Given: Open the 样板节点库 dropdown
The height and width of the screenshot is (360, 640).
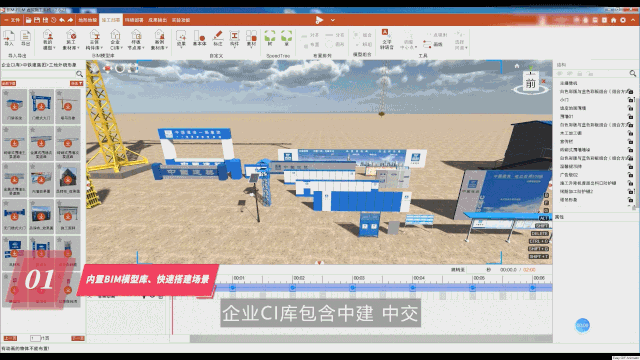Looking at the screenshot, I should point(136,40).
